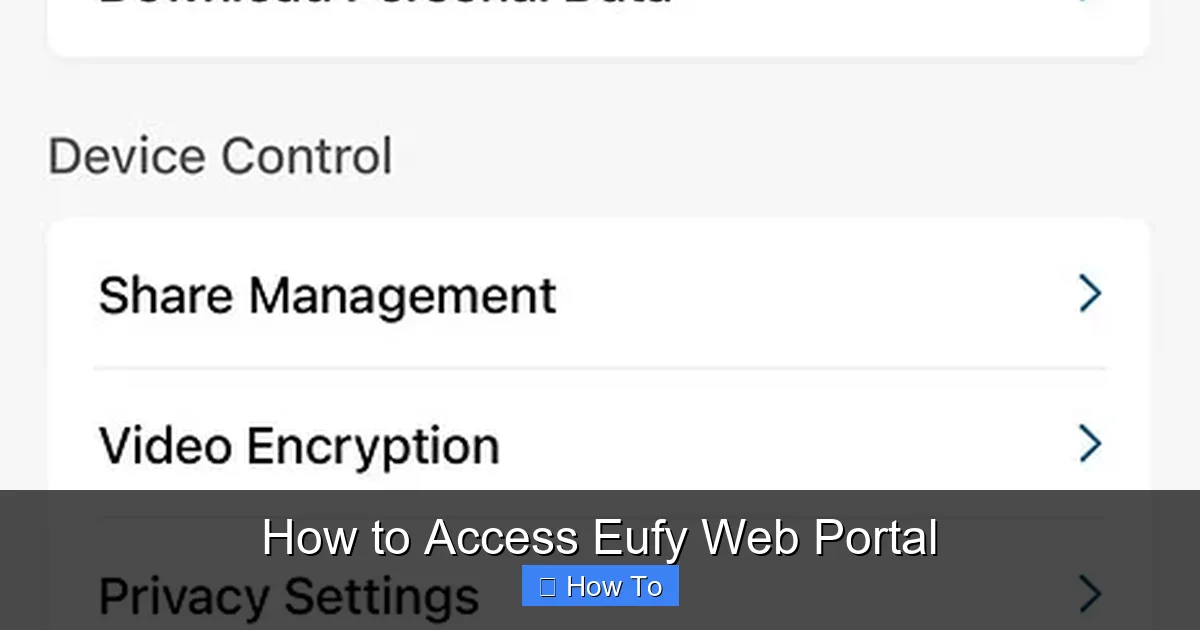
Task: Tap the disclosure arrow on the Video Encryption row
Action: click(x=1091, y=443)
